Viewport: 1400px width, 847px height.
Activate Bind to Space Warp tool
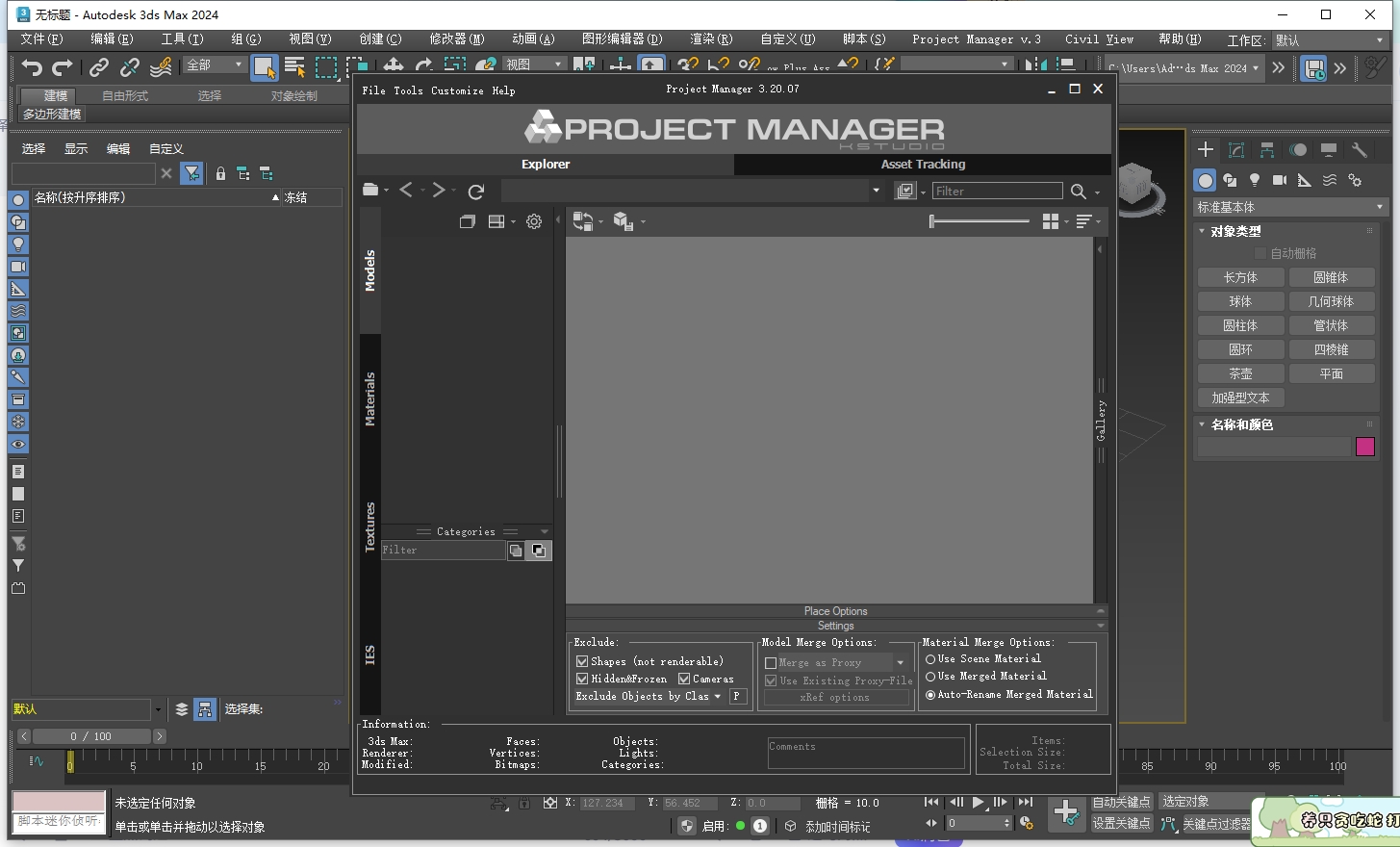[x=162, y=67]
